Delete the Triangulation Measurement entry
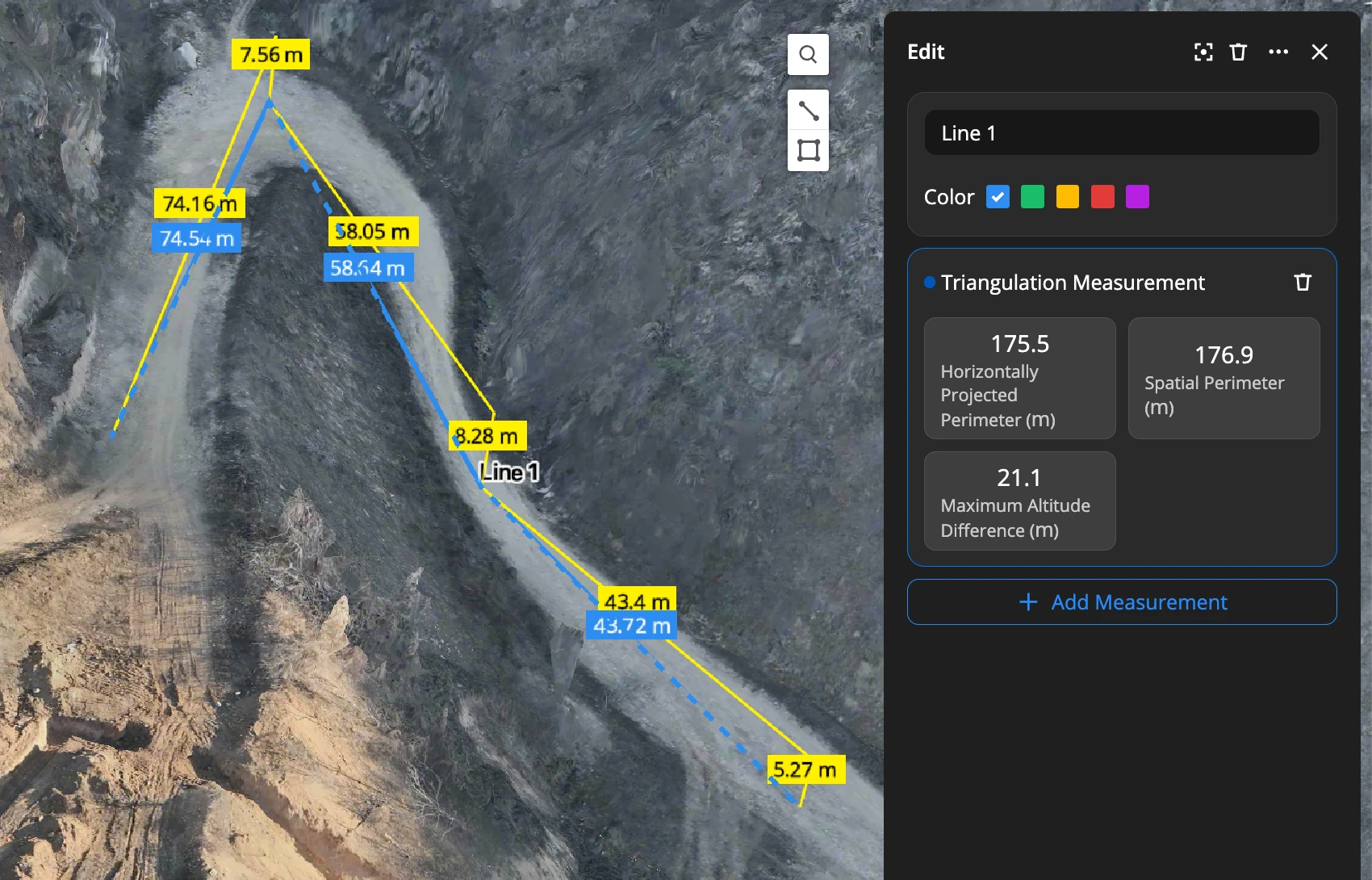 pos(1303,283)
